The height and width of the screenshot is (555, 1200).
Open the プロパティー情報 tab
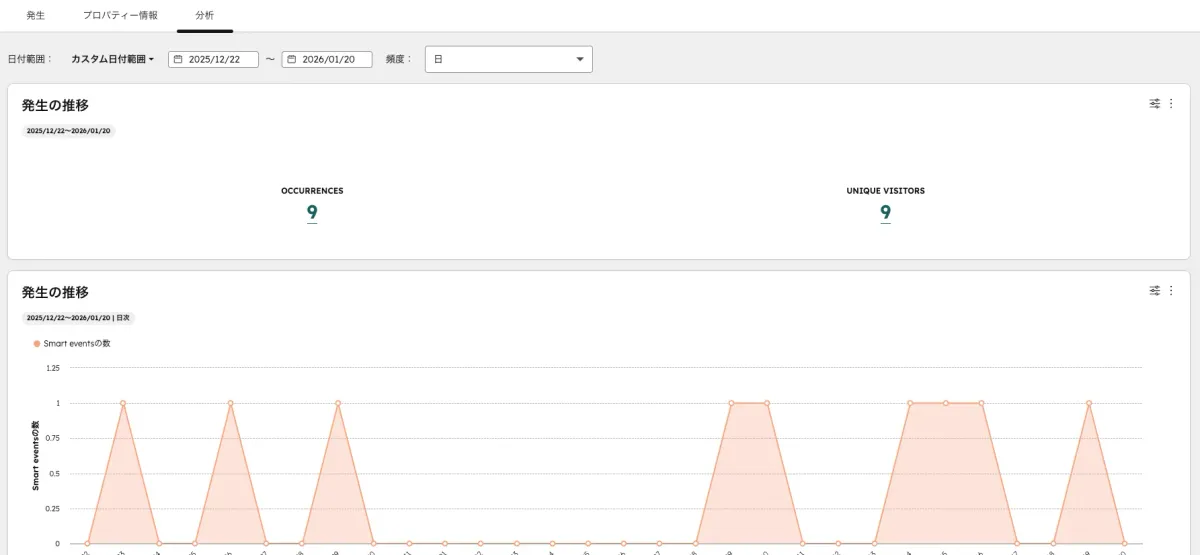pyautogui.click(x=120, y=15)
